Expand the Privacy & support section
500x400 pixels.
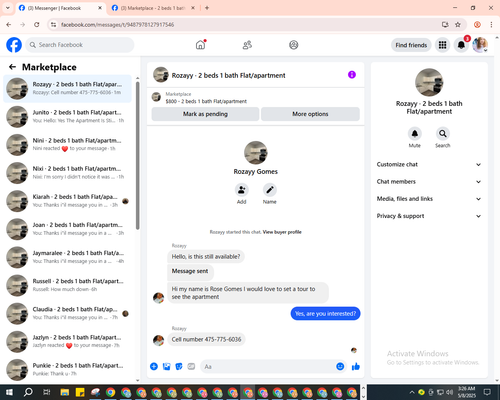coord(429,216)
